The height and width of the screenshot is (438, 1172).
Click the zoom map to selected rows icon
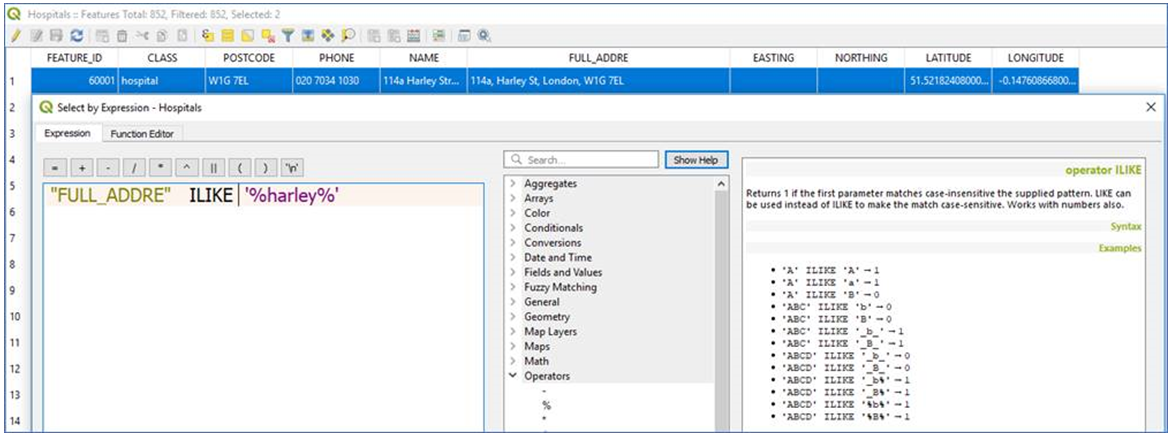(348, 35)
